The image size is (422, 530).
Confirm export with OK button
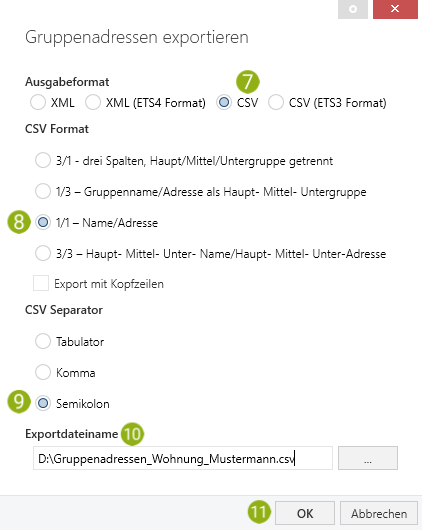[305, 513]
